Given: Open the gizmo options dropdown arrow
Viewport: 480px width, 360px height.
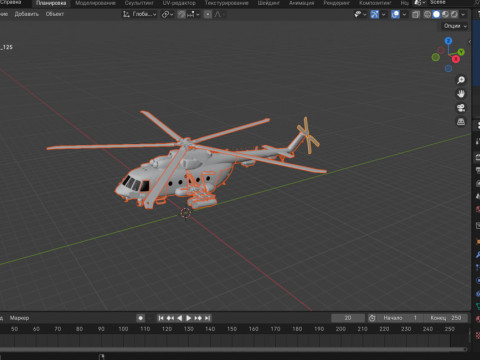Looking at the screenshot, I should coord(383,14).
